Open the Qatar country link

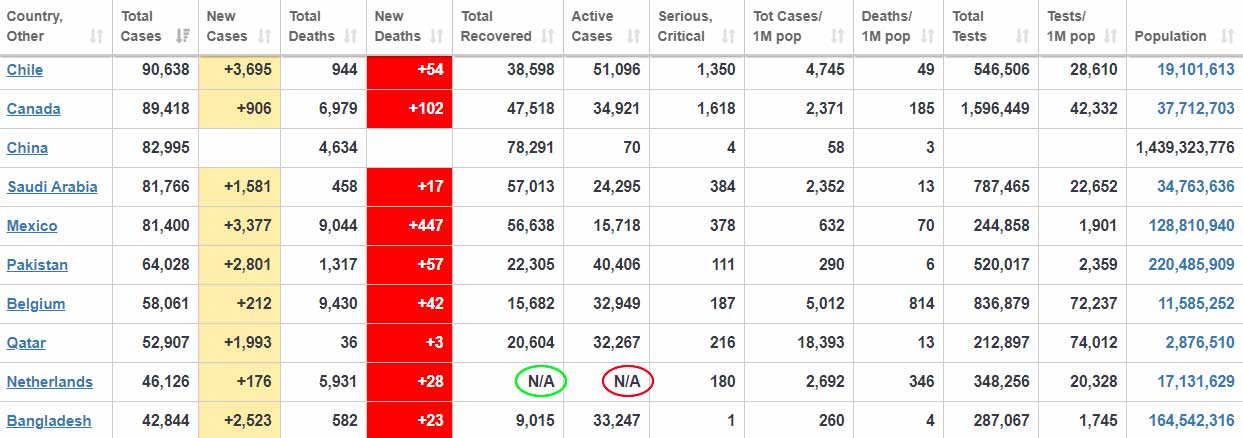click(x=26, y=343)
